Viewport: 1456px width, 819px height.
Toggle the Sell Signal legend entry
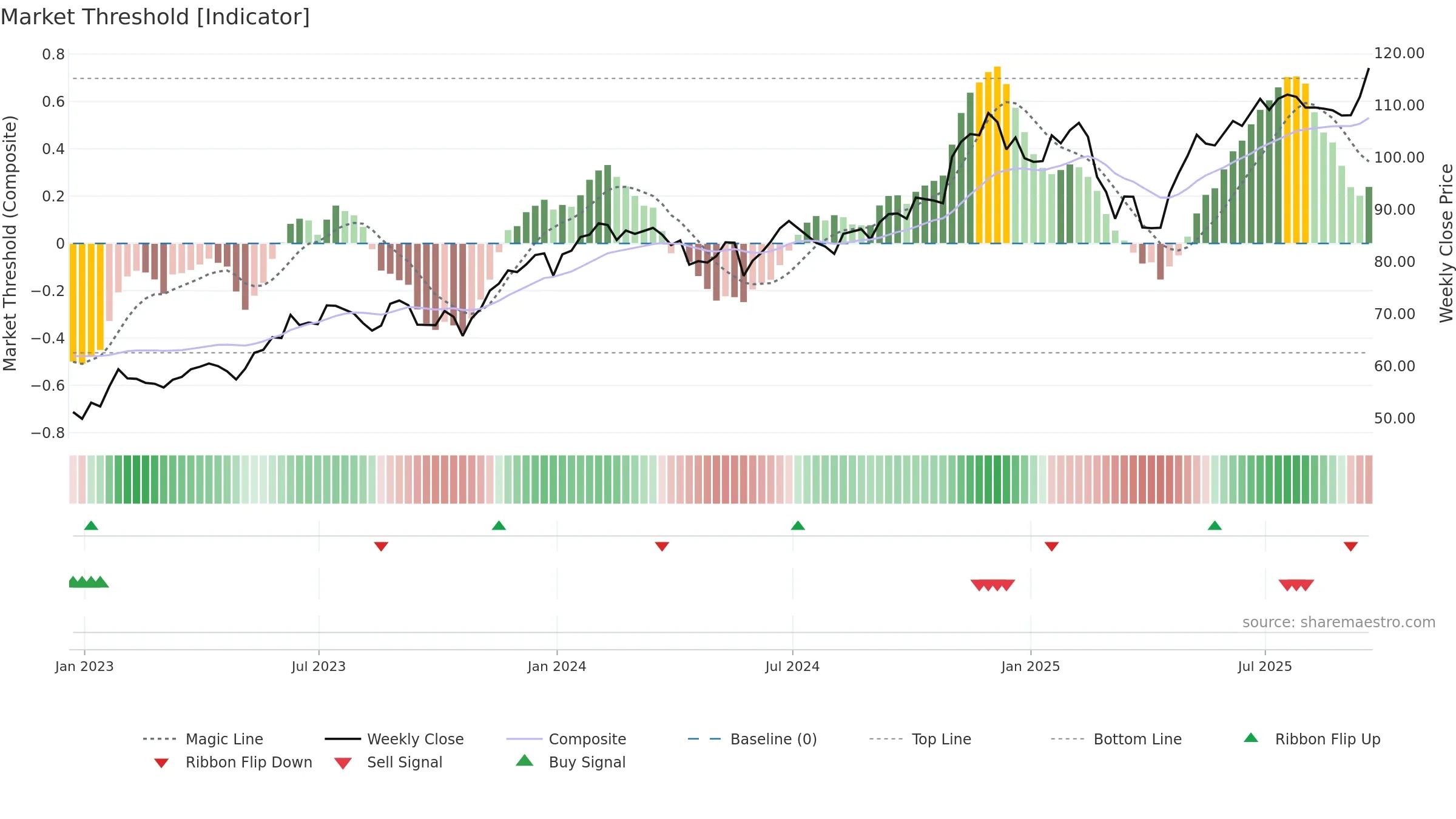(x=388, y=762)
